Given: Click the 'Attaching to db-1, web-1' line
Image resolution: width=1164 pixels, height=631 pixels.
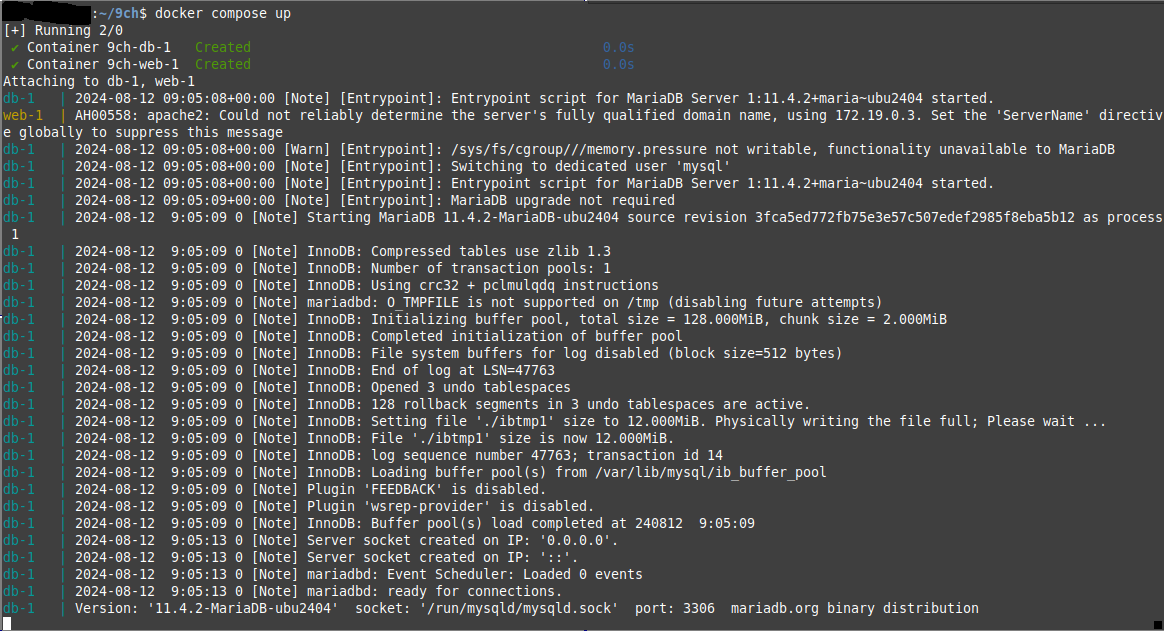Looking at the screenshot, I should 99,82.
